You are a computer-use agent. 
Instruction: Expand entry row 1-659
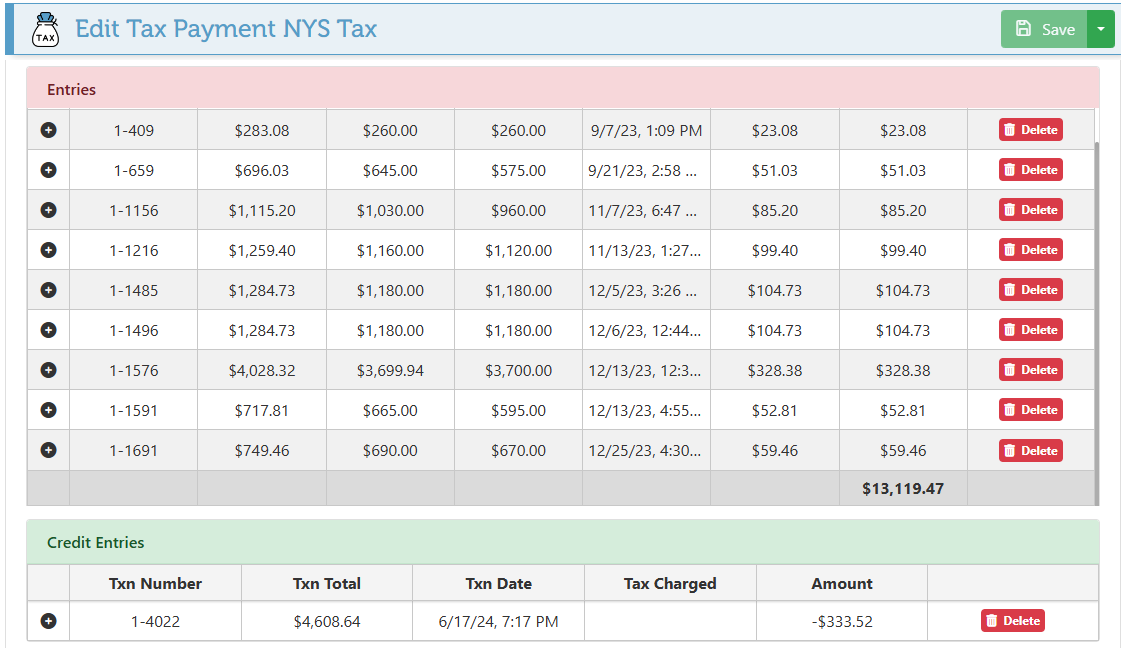48,170
